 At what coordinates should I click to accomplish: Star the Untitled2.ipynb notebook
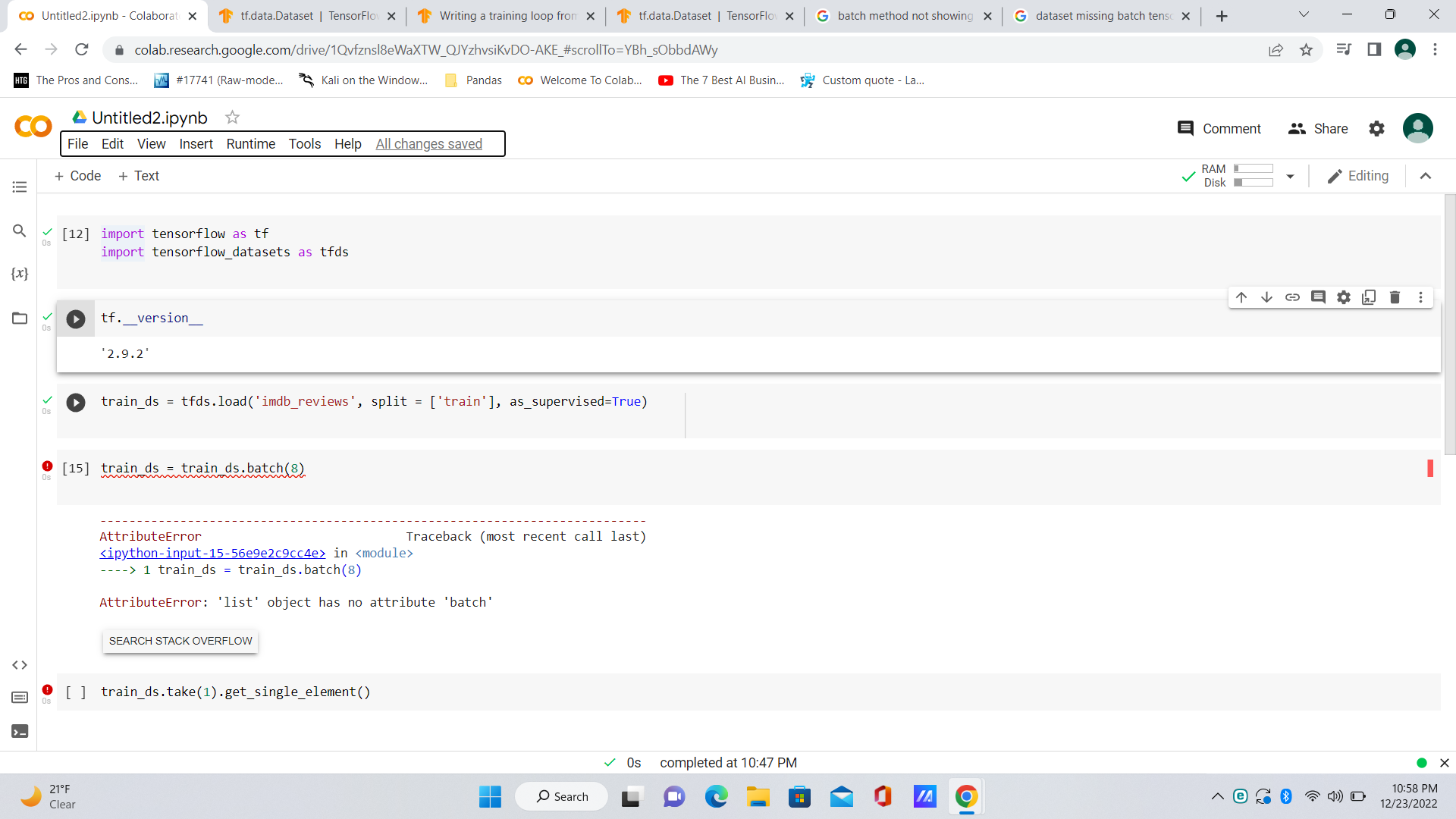(x=232, y=118)
